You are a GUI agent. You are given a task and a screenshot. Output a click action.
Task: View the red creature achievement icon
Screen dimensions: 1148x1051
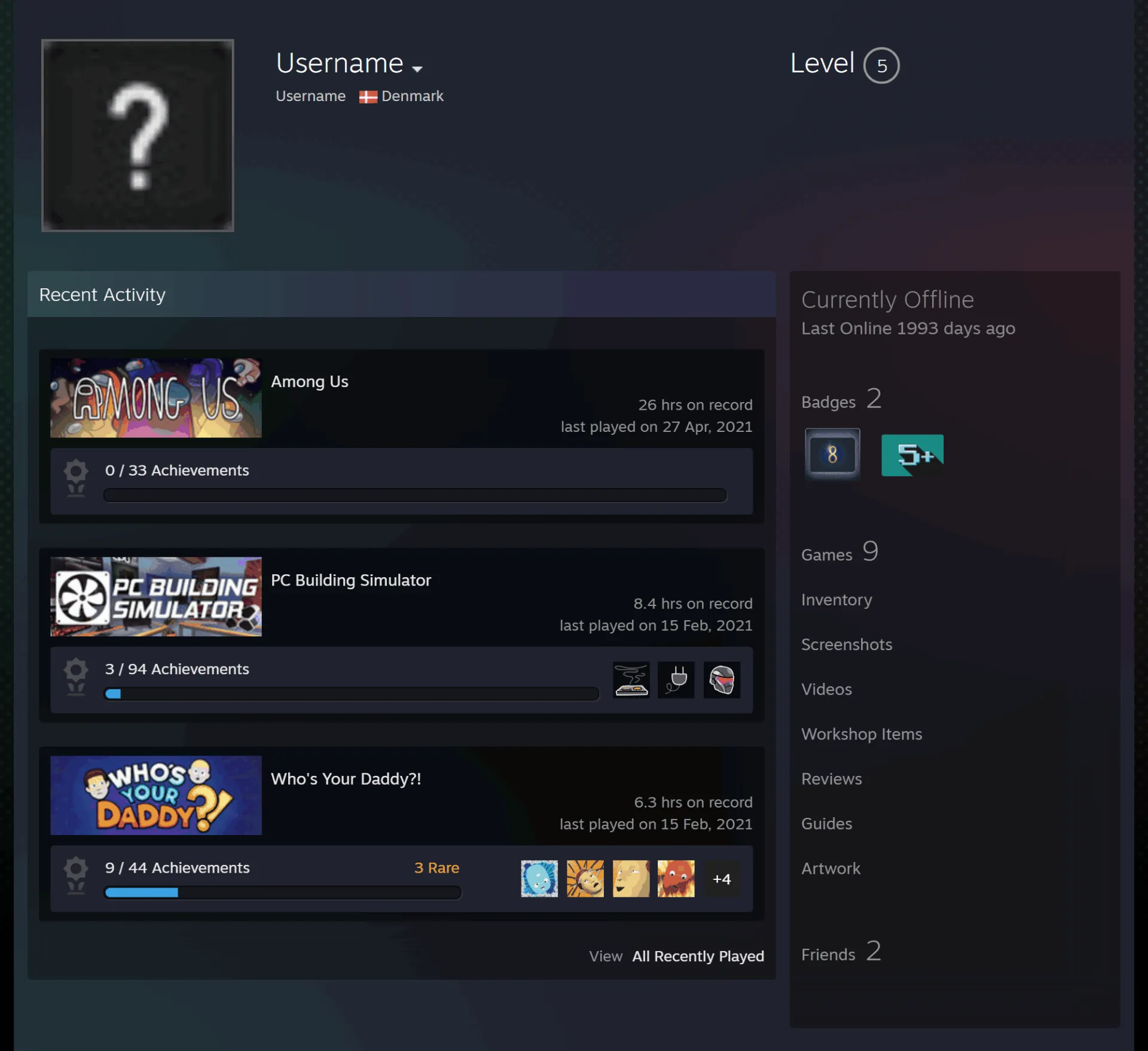click(x=676, y=879)
